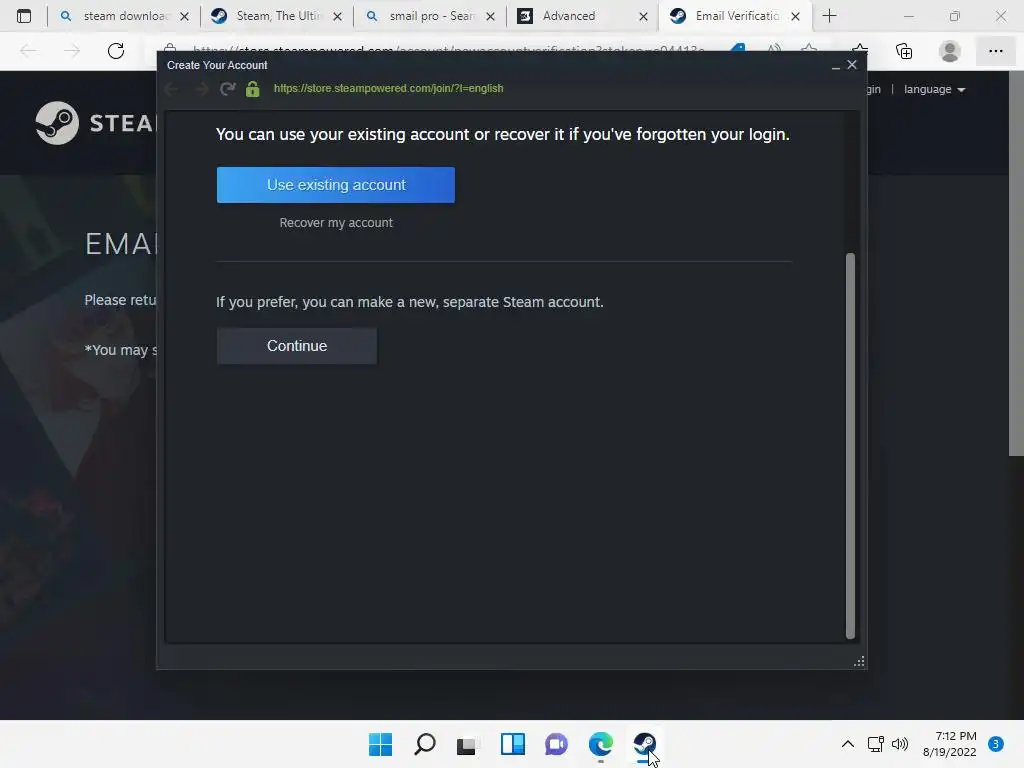The width and height of the screenshot is (1024, 768).
Task: Open a new browser tab
Action: (829, 16)
